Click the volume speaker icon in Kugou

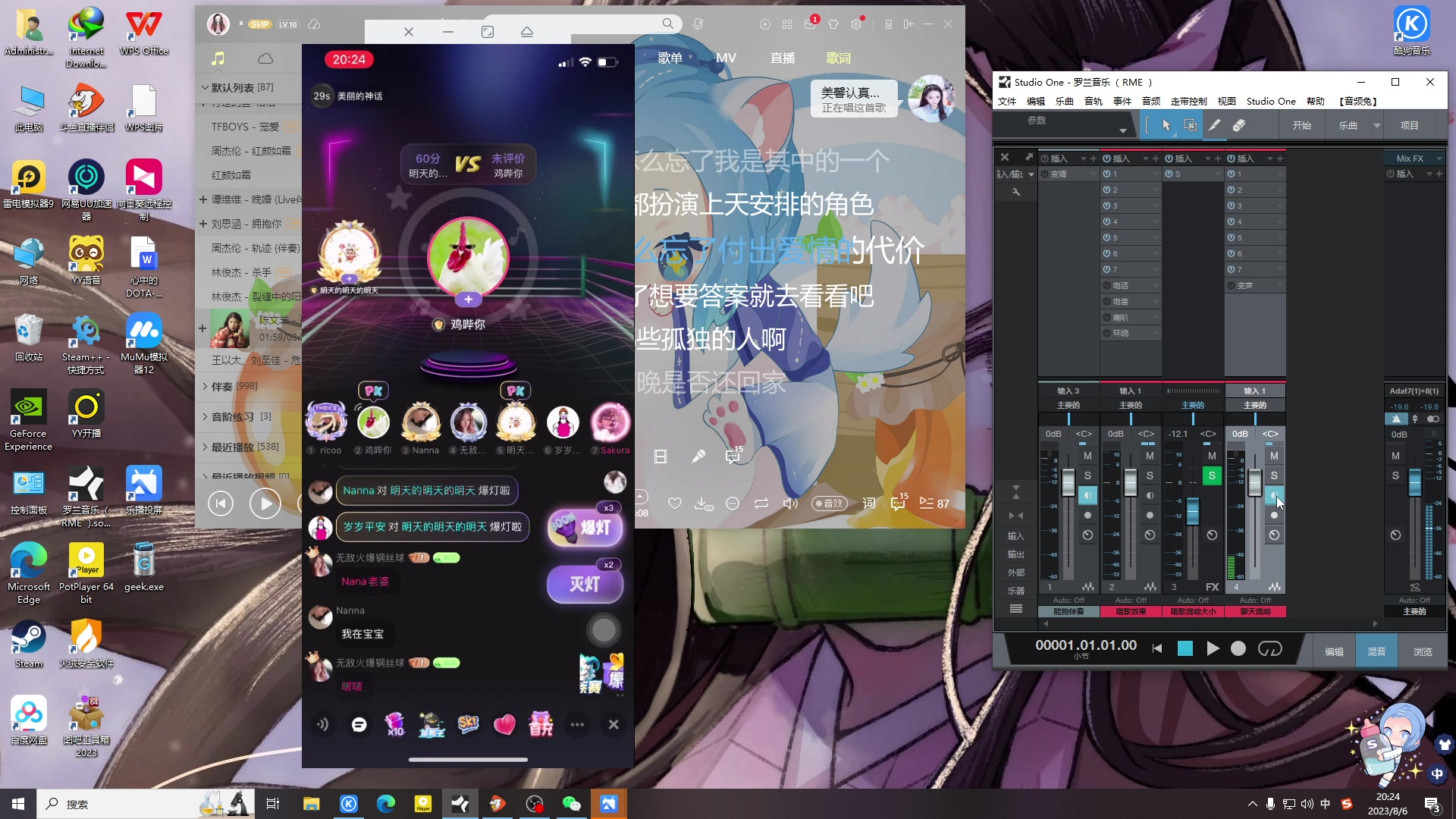click(x=790, y=504)
